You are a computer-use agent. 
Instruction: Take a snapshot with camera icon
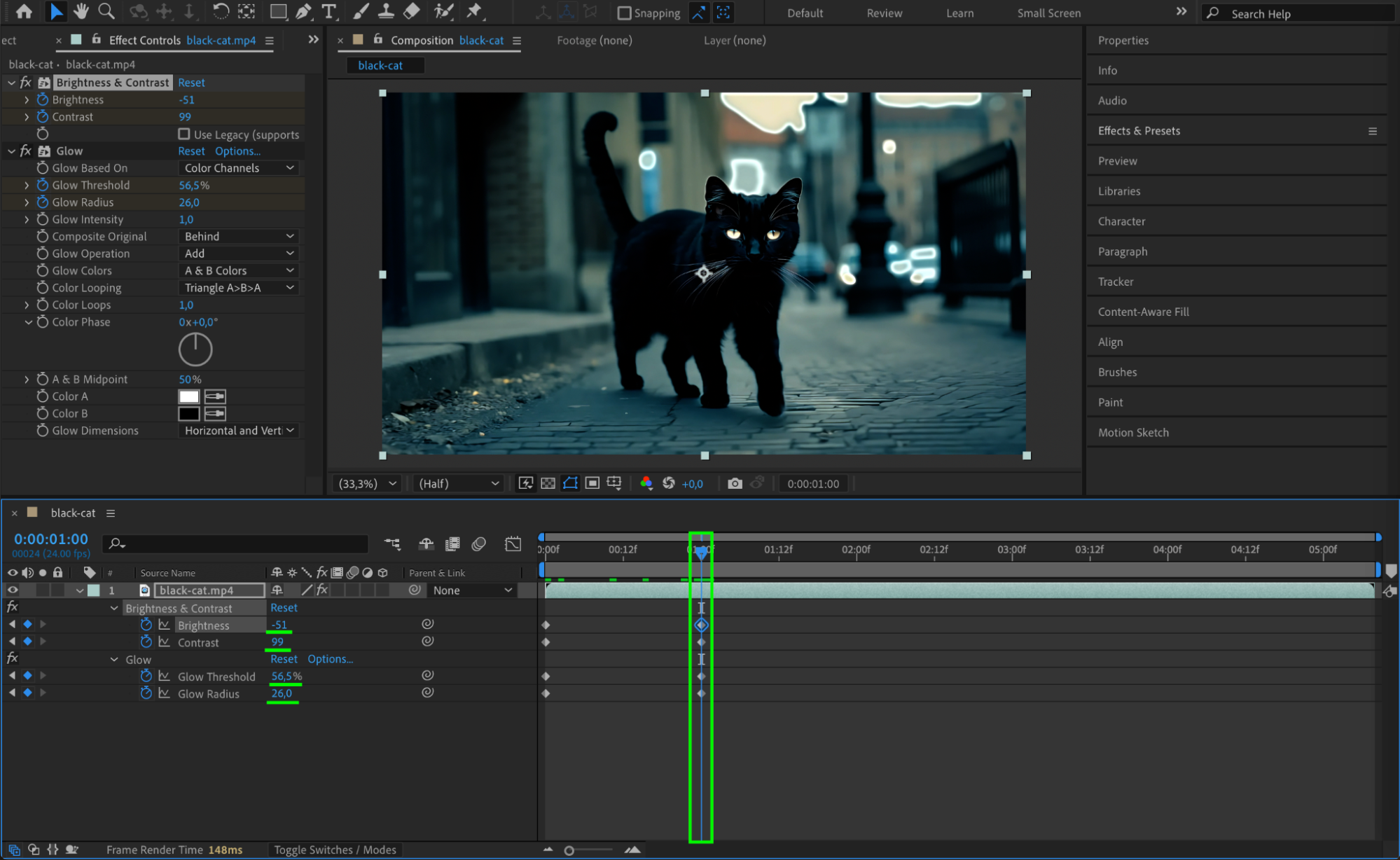(734, 483)
